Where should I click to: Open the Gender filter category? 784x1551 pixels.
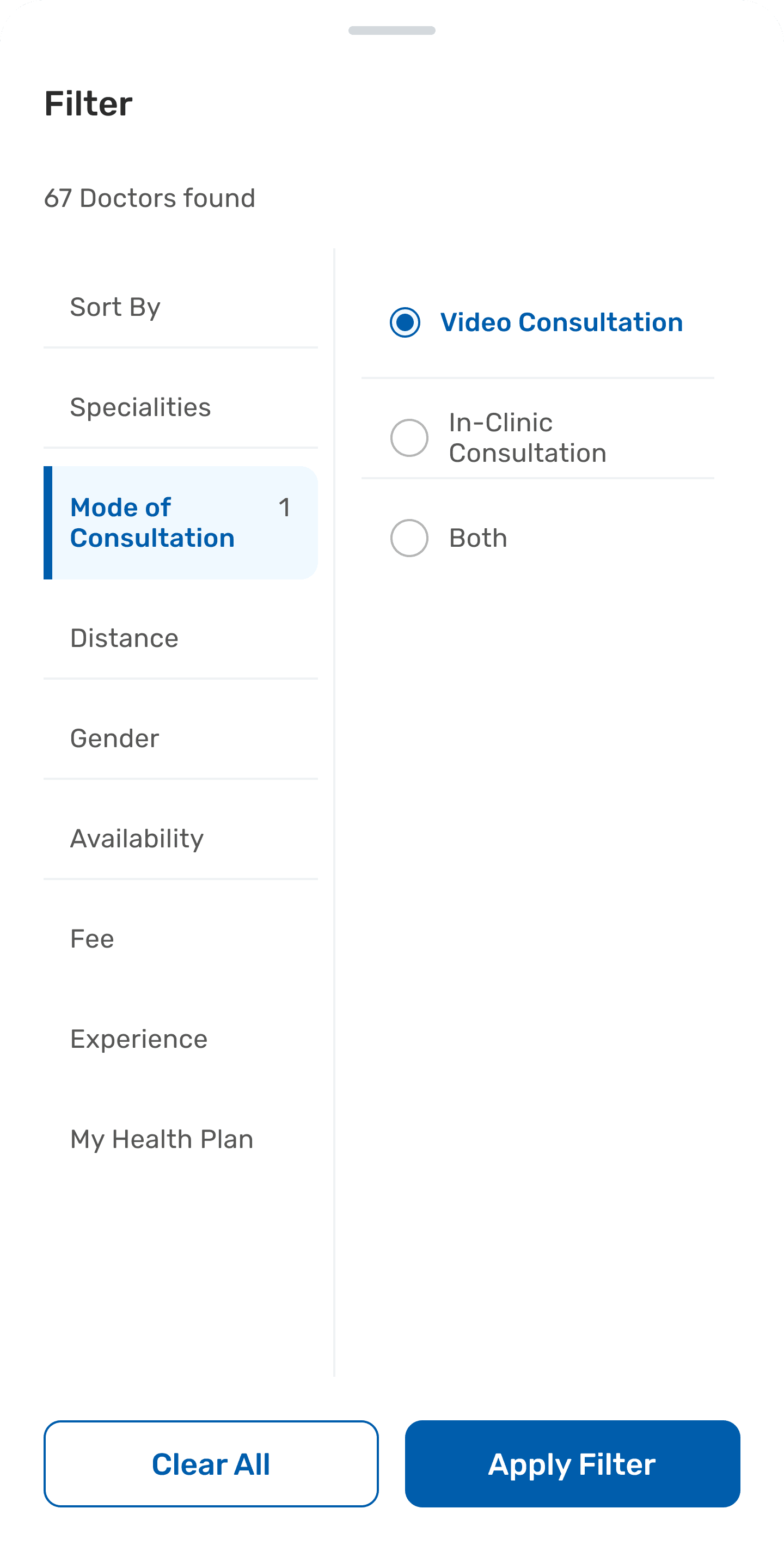click(x=114, y=739)
